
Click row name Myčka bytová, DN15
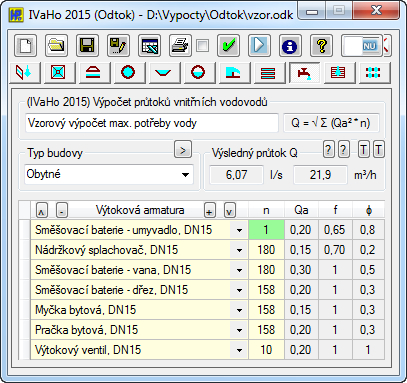tap(86, 310)
